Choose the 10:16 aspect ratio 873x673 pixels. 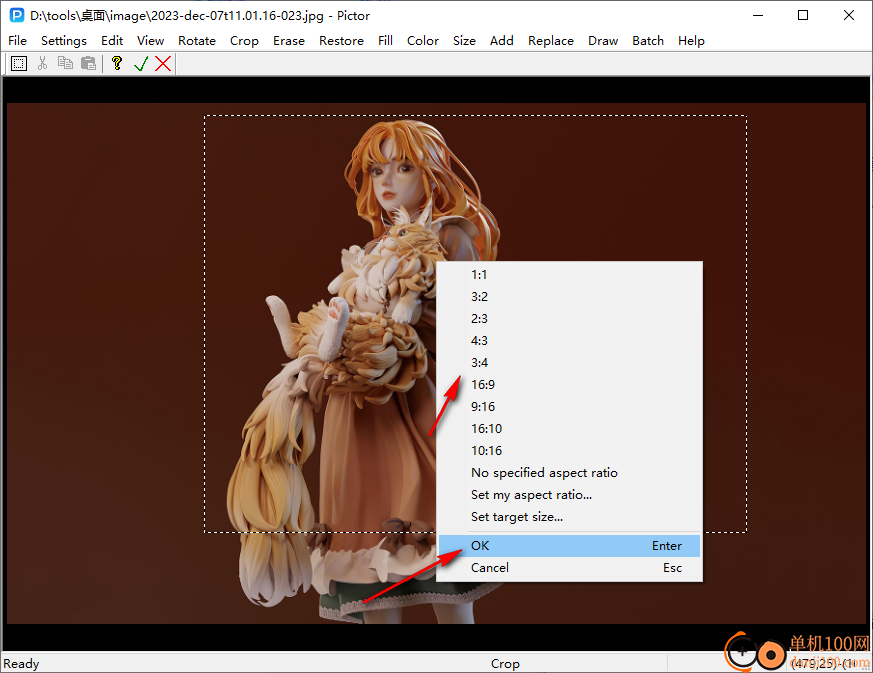coord(569,450)
